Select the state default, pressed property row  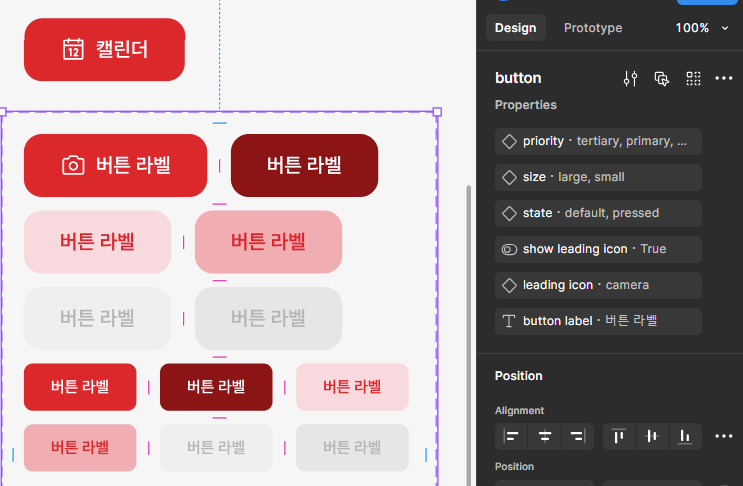click(x=598, y=213)
